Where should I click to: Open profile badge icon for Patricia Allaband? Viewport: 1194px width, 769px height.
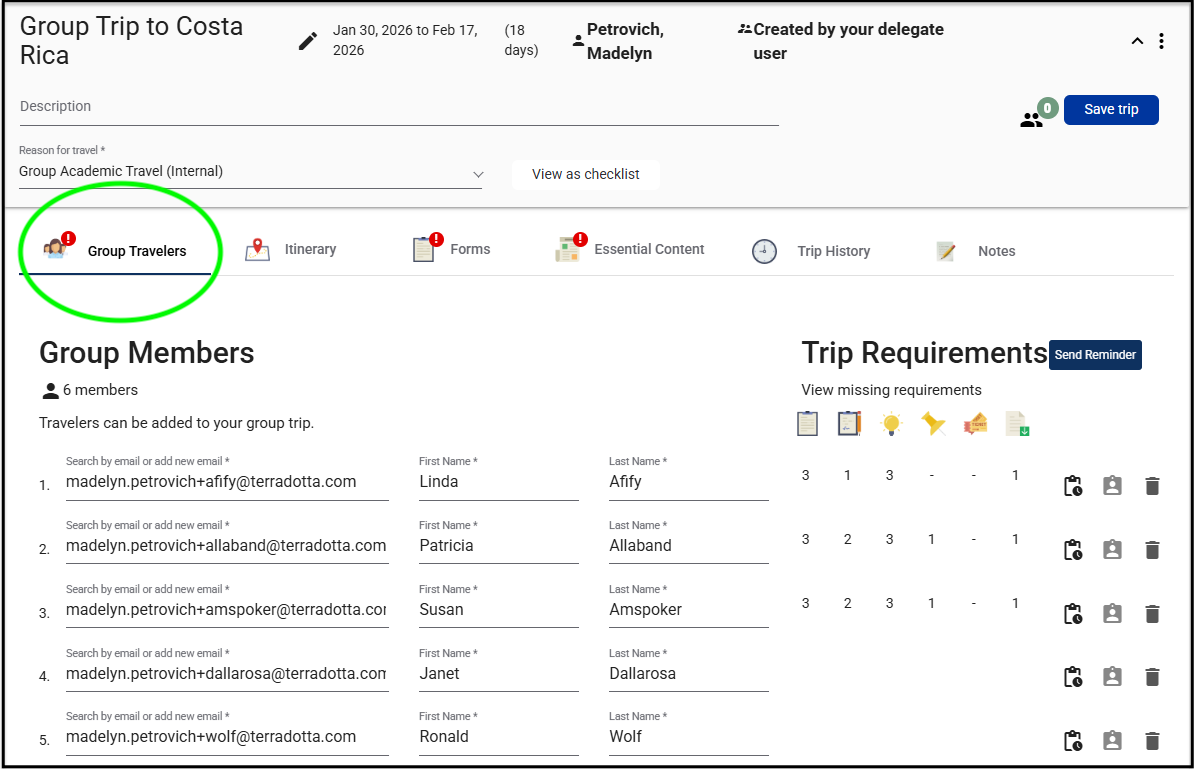pyautogui.click(x=1113, y=550)
